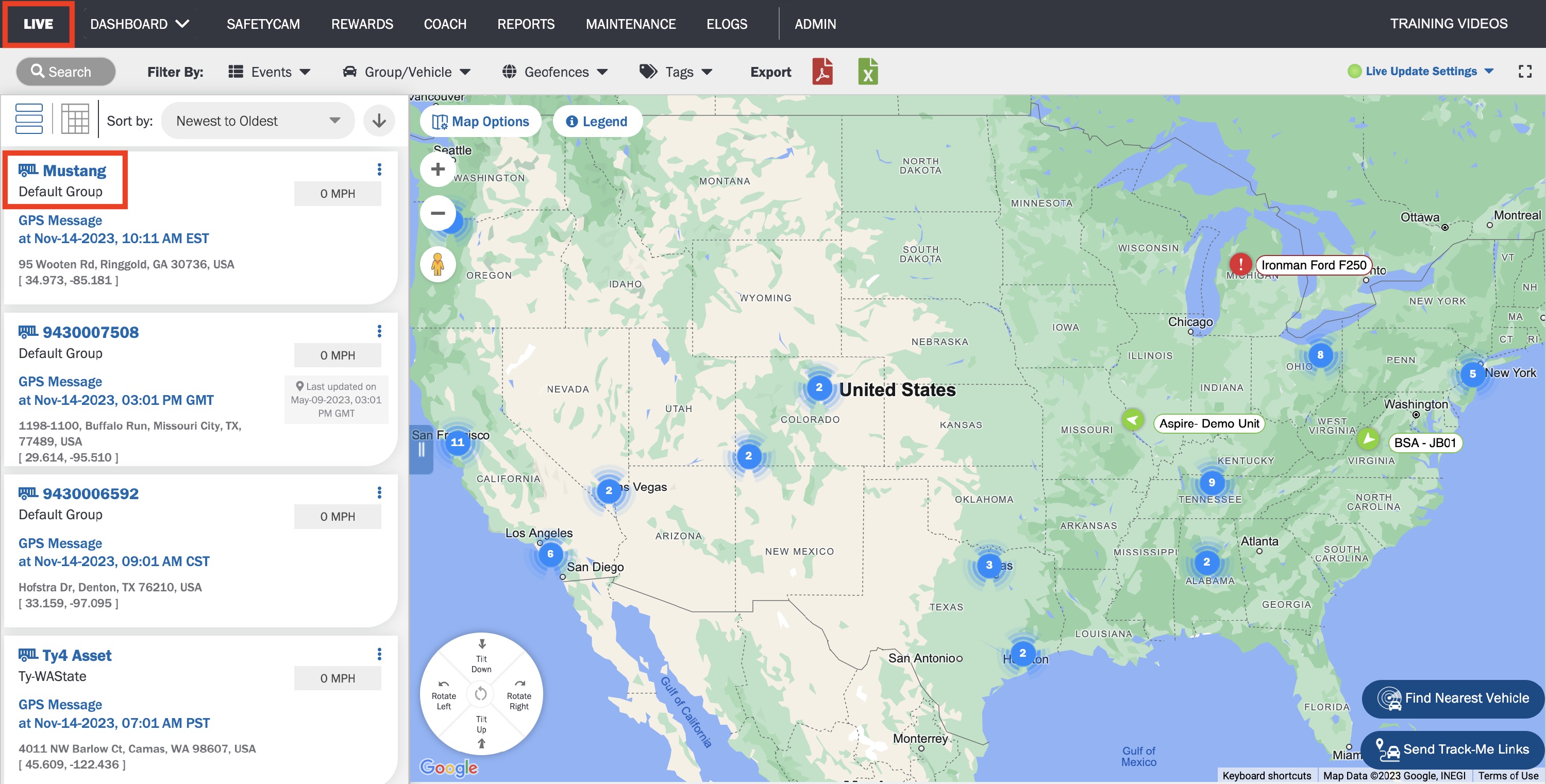Click Find Nearest Vehicle
The width and height of the screenshot is (1546, 784).
click(x=1452, y=698)
